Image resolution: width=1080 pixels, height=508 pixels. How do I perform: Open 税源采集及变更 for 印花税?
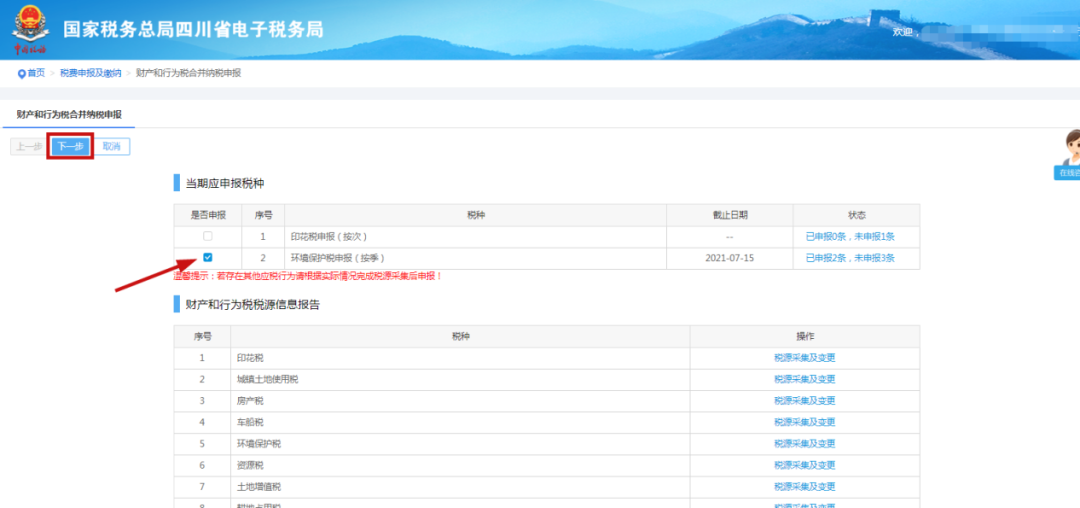804,358
